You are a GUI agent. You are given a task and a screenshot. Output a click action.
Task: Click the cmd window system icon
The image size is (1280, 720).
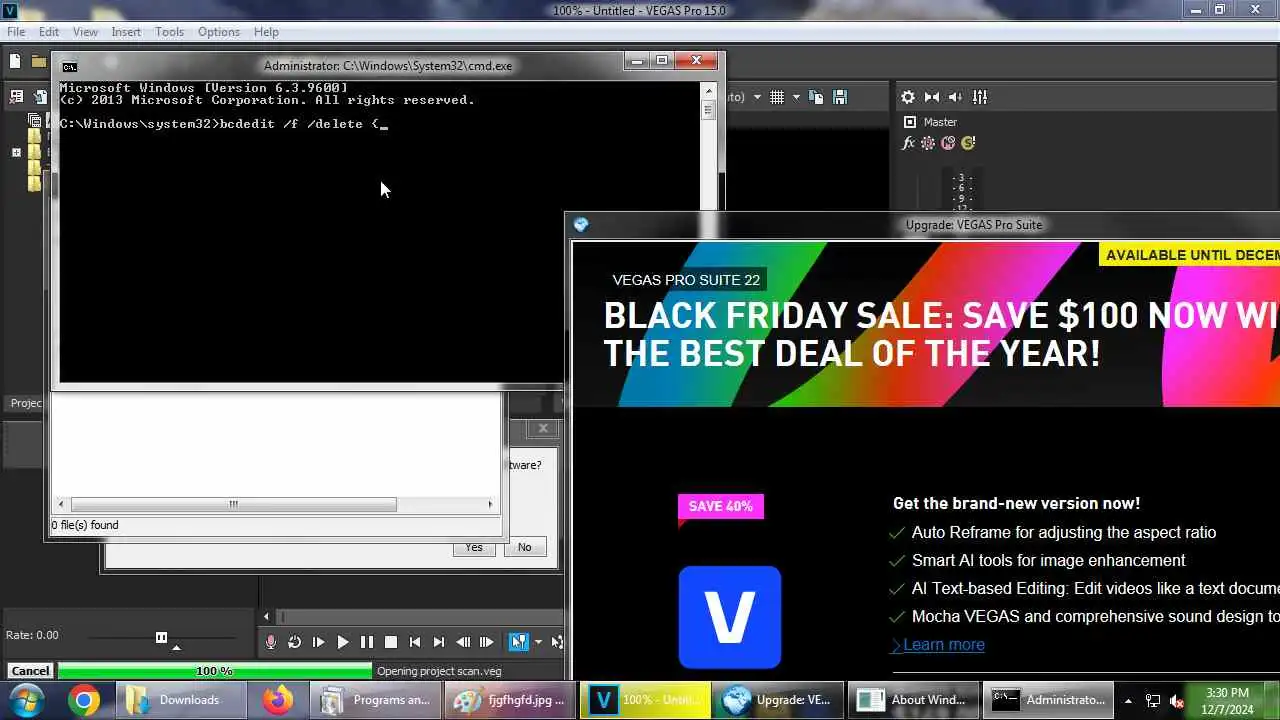[x=69, y=66]
